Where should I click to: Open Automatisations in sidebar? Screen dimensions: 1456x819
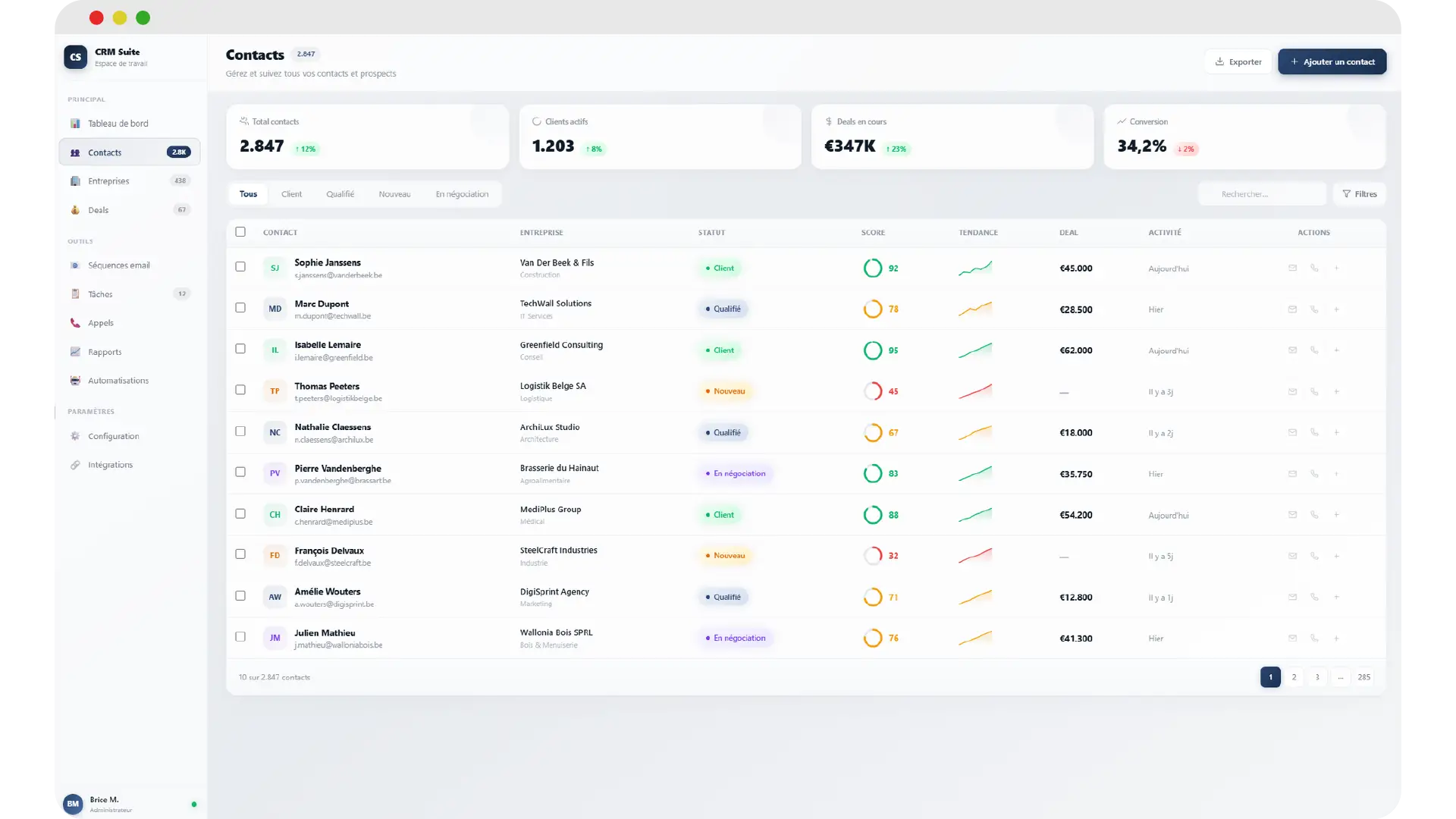pos(118,381)
